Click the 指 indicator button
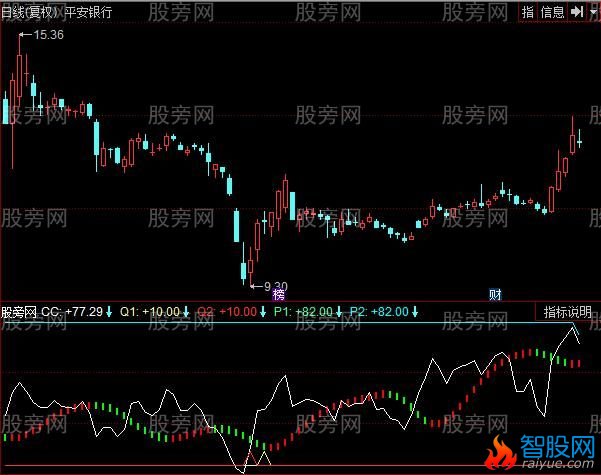This screenshot has width=601, height=475. click(528, 11)
